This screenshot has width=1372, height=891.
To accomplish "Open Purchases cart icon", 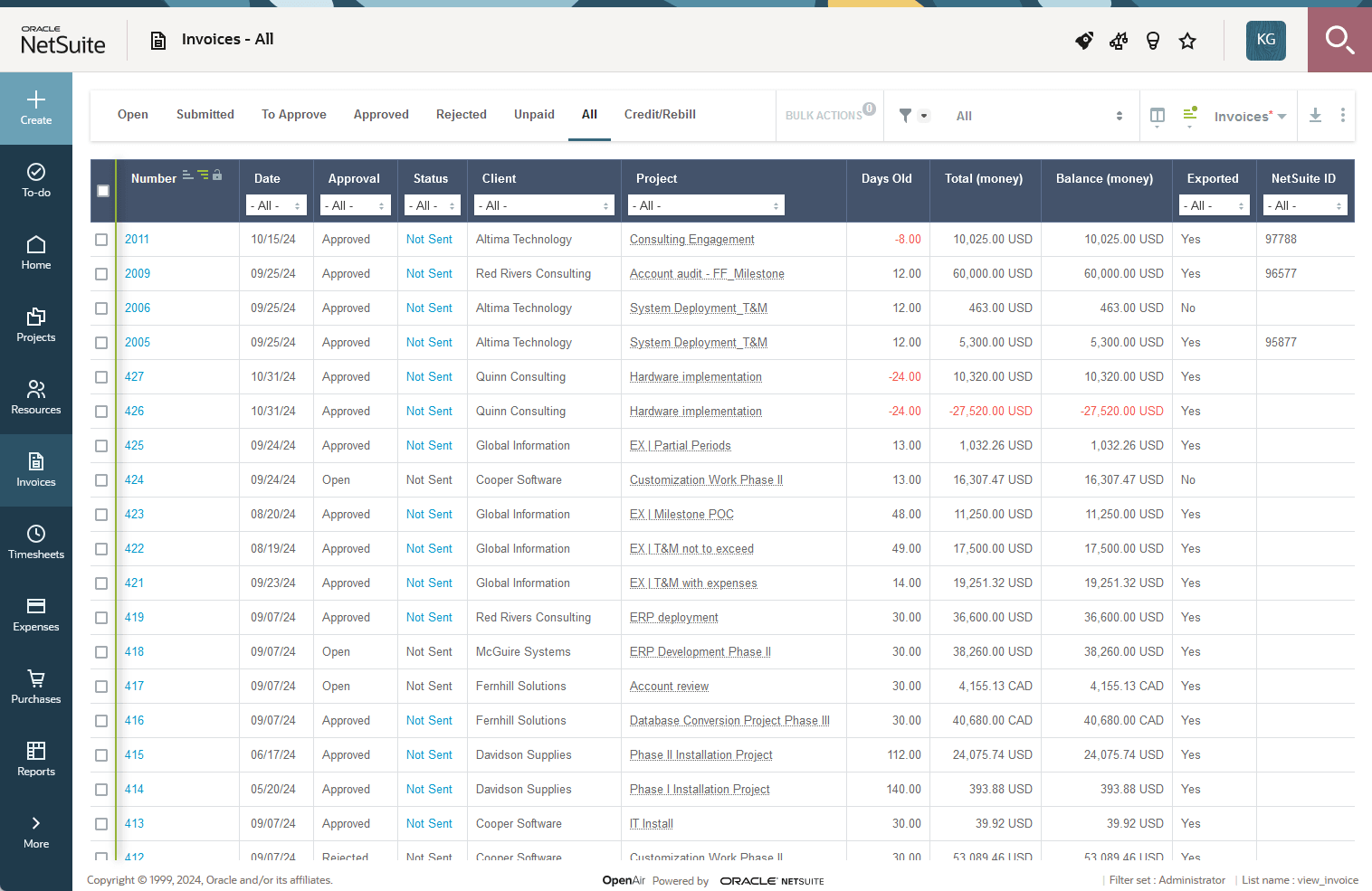I will (36, 678).
